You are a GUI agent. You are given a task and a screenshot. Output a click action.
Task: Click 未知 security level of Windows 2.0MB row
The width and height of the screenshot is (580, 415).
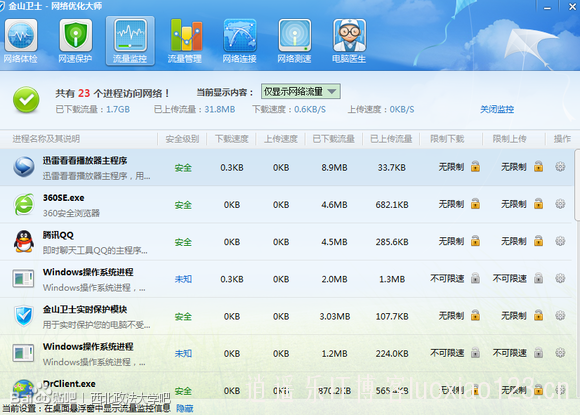183,279
